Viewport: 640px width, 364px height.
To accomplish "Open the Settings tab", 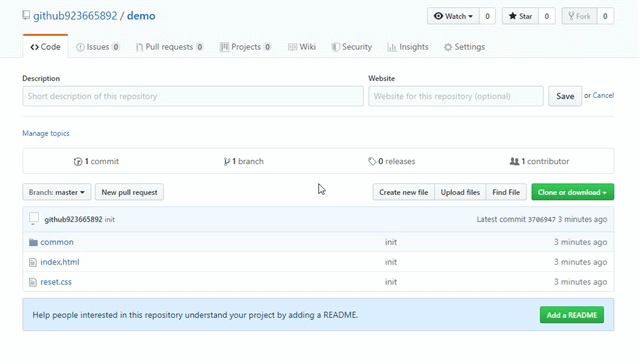I will (464, 47).
